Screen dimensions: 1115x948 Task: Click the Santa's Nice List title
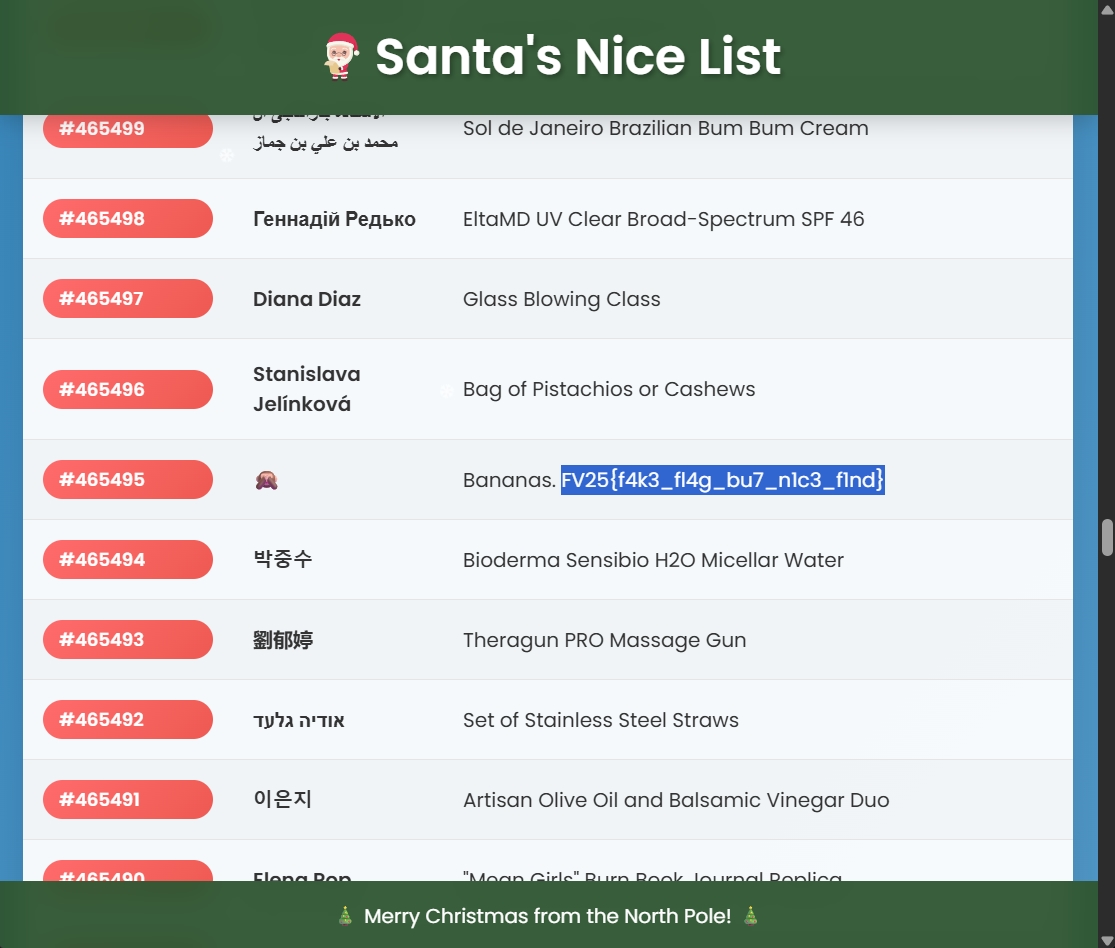(577, 57)
